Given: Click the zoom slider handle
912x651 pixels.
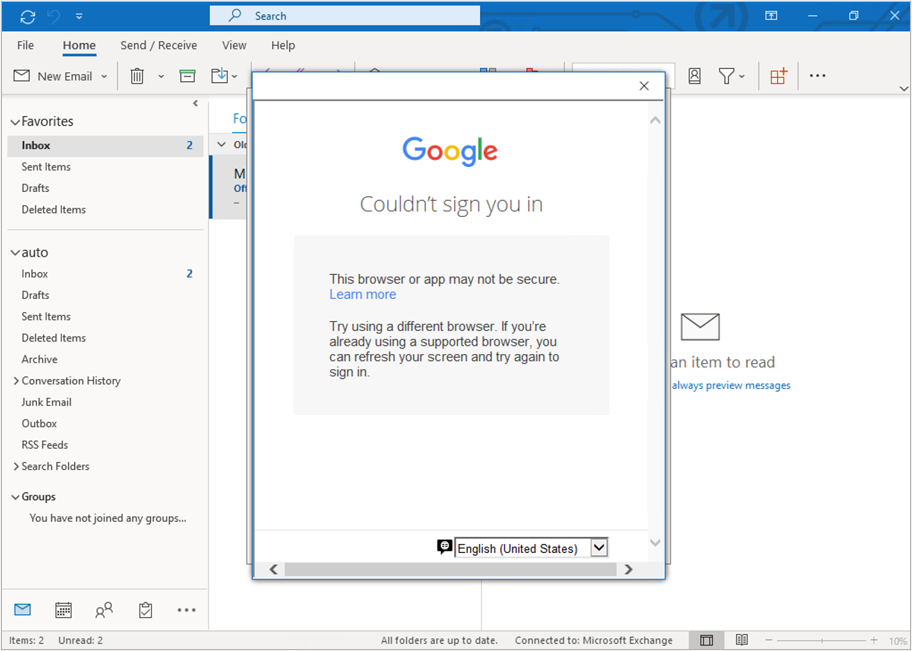Looking at the screenshot, I should pos(822,641).
